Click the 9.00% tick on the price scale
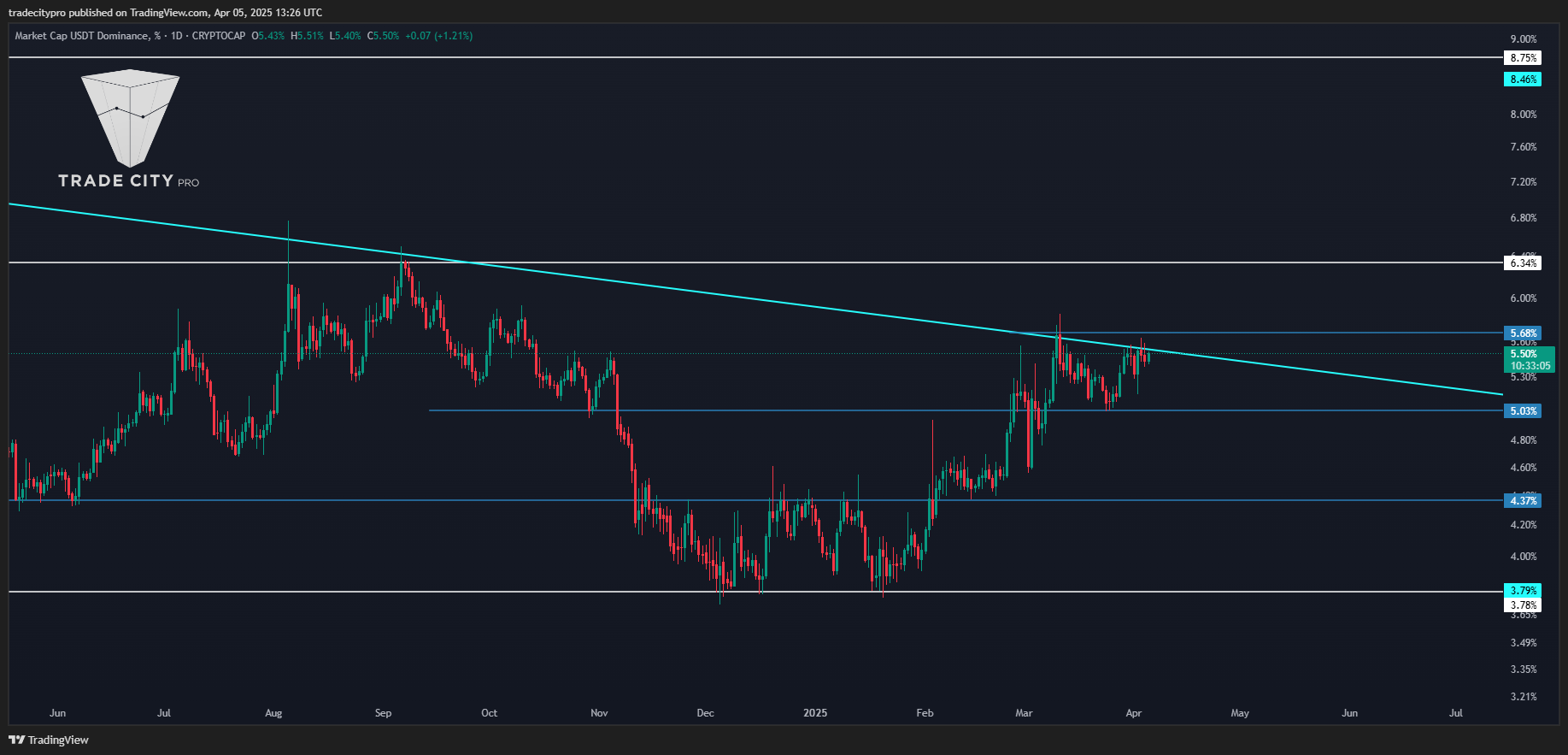 tap(1524, 39)
